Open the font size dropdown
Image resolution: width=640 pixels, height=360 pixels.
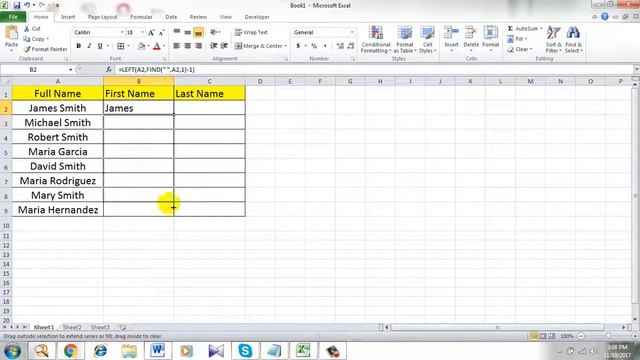tap(142, 32)
